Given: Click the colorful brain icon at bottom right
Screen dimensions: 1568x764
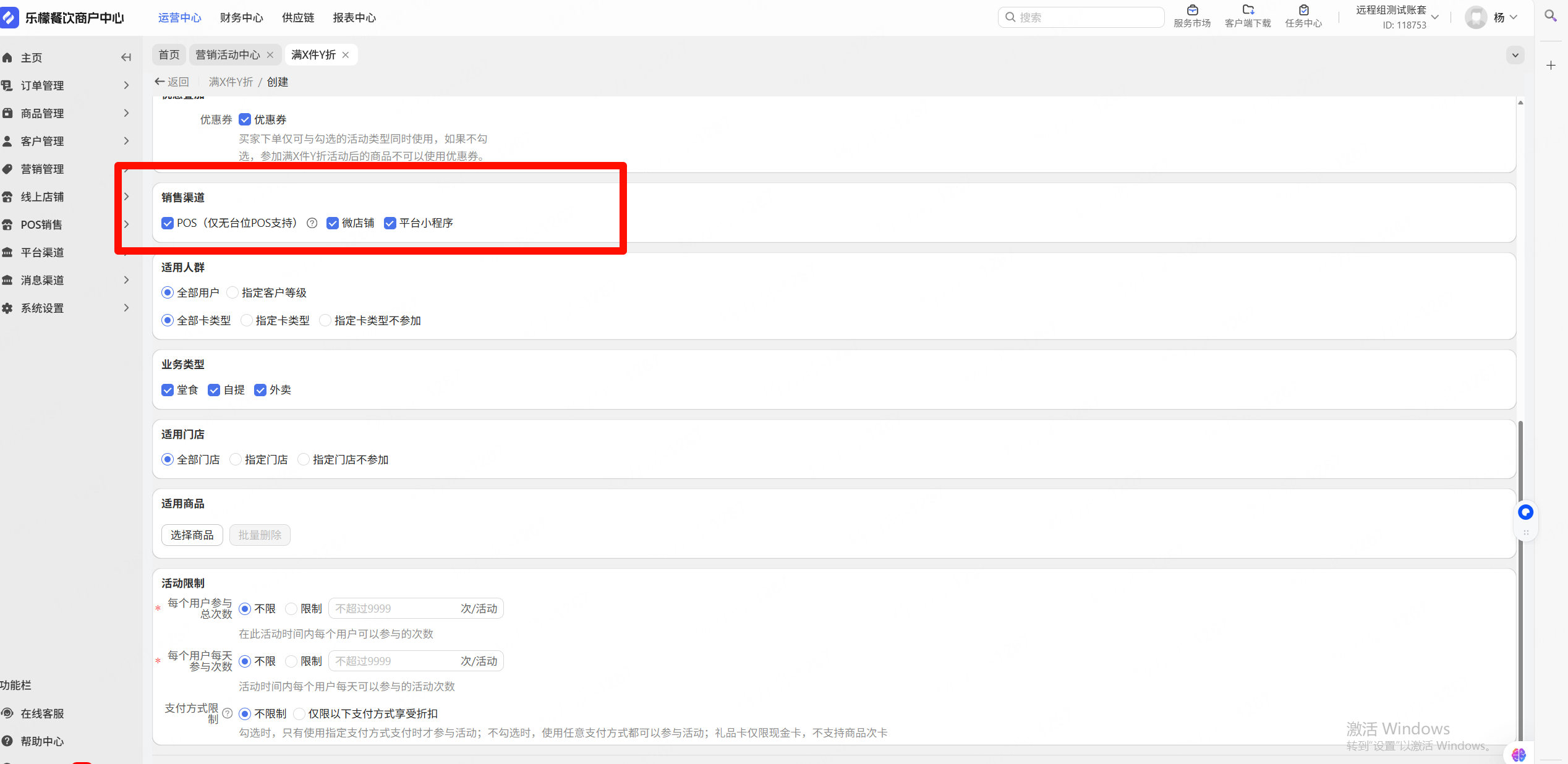Looking at the screenshot, I should (x=1519, y=755).
